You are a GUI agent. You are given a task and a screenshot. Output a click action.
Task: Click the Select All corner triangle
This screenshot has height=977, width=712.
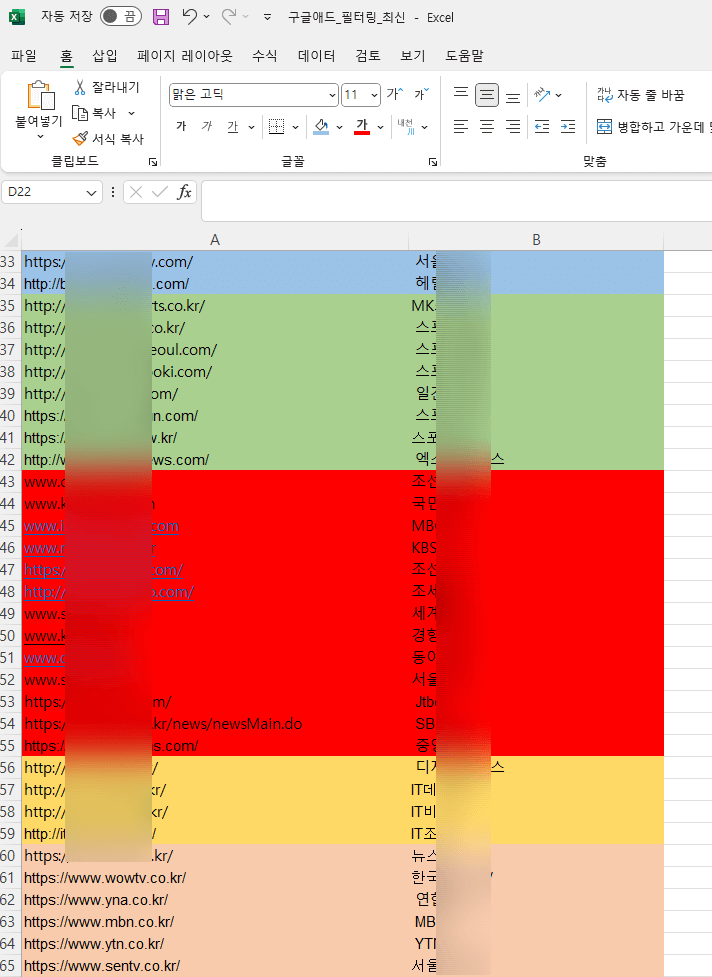pyautogui.click(x=11, y=240)
